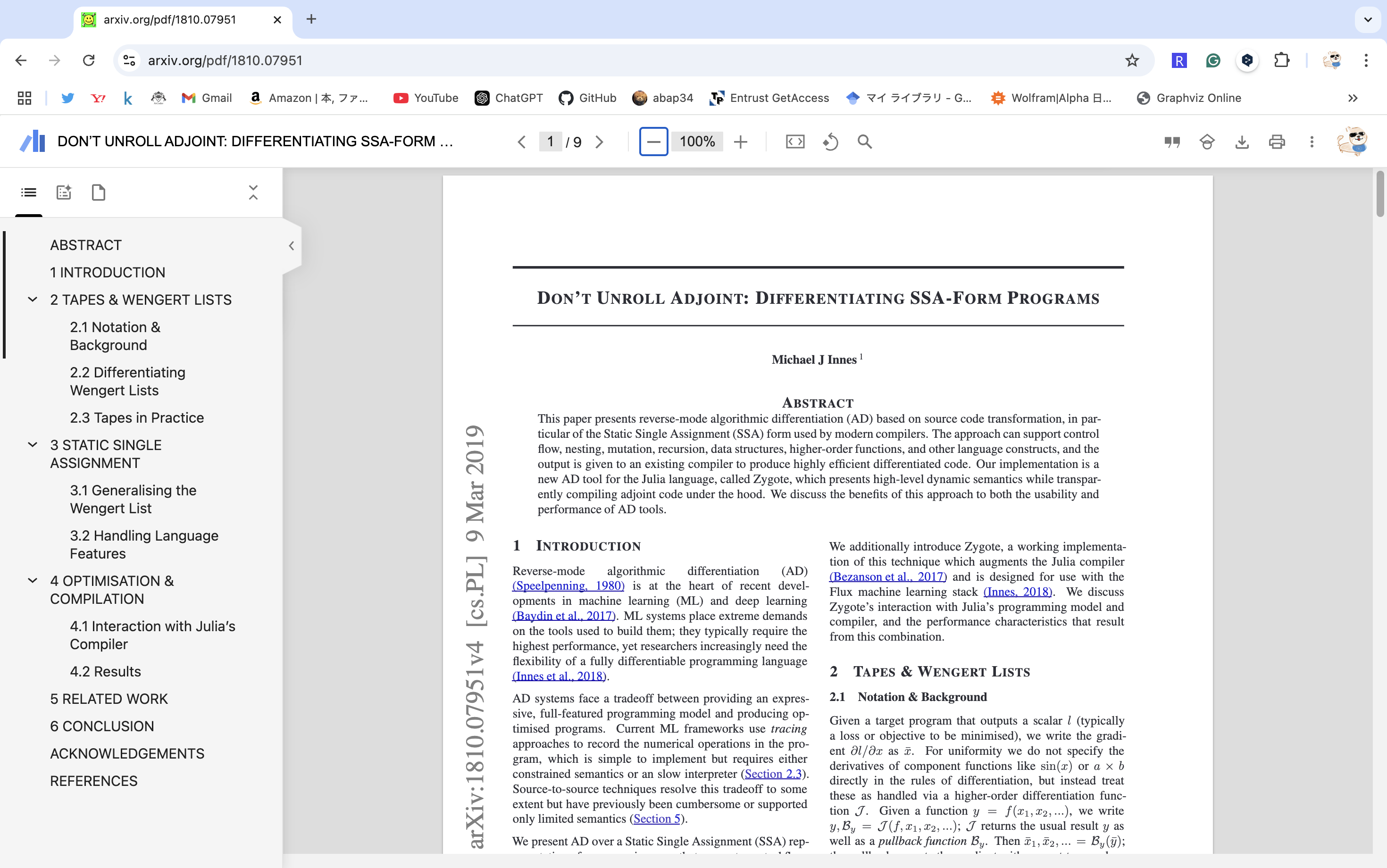Viewport: 1387px width, 868px height.
Task: Search within the PDF document
Action: [865, 142]
